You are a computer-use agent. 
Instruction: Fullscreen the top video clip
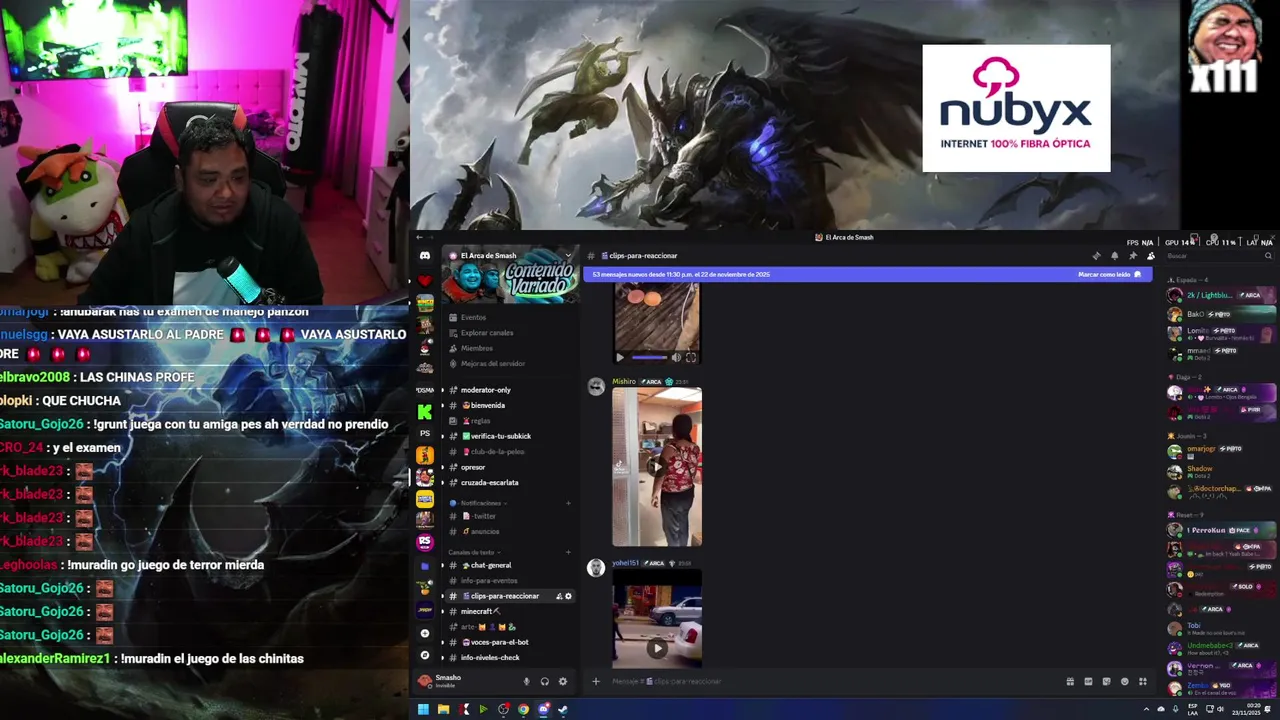click(x=690, y=357)
